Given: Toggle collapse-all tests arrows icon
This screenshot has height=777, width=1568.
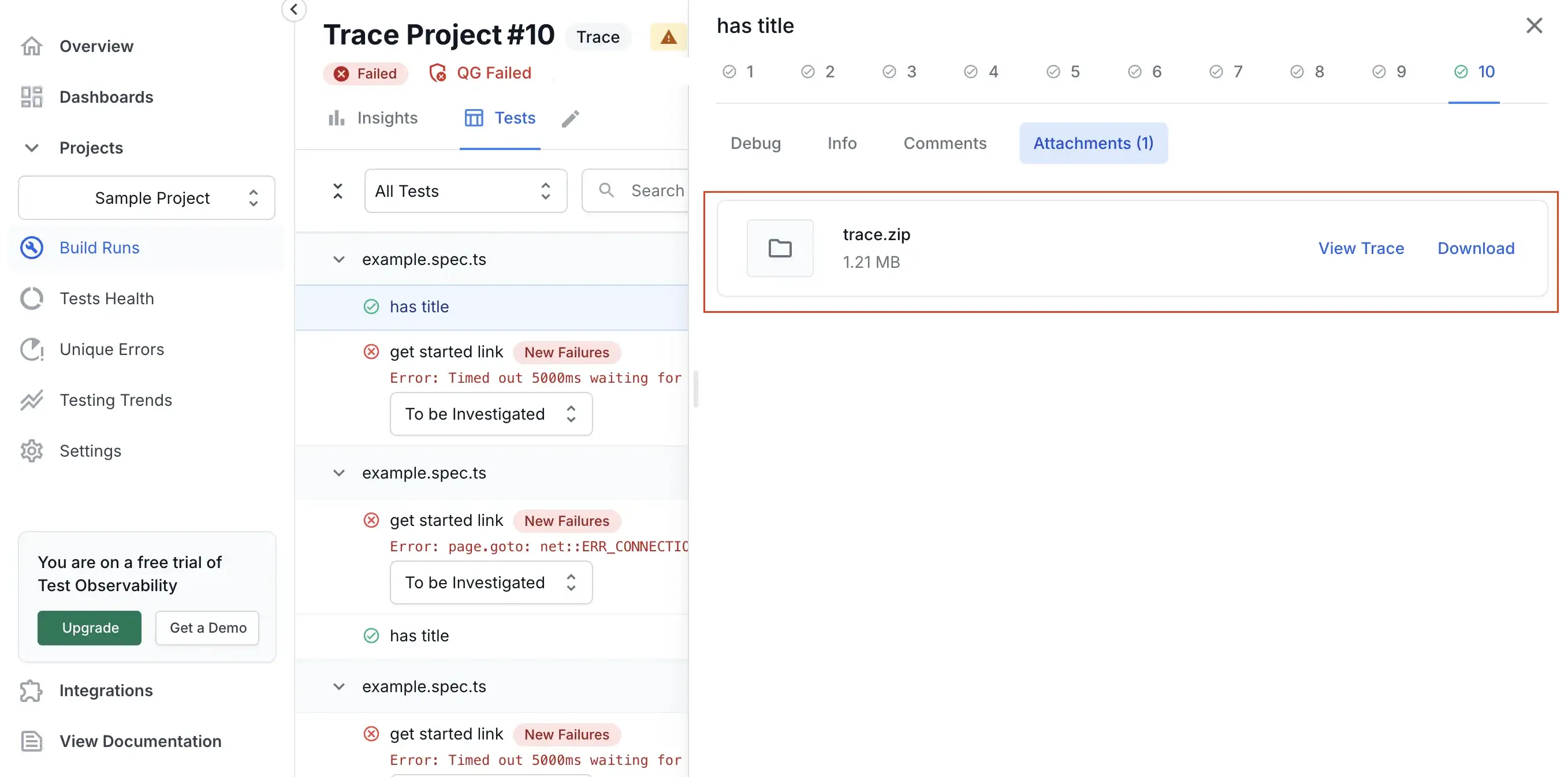Looking at the screenshot, I should 338,191.
